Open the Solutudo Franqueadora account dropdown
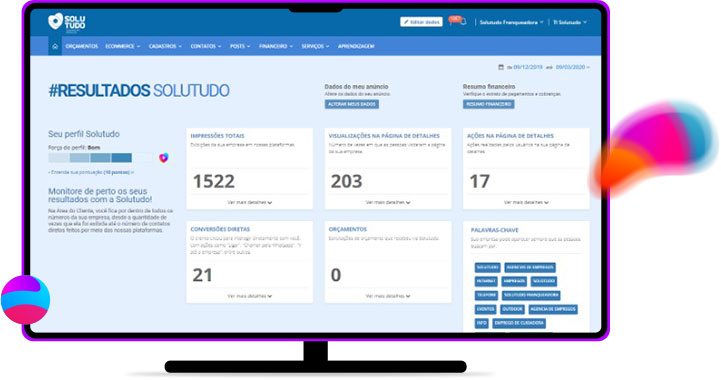This screenshot has height=380, width=721. coord(511,22)
